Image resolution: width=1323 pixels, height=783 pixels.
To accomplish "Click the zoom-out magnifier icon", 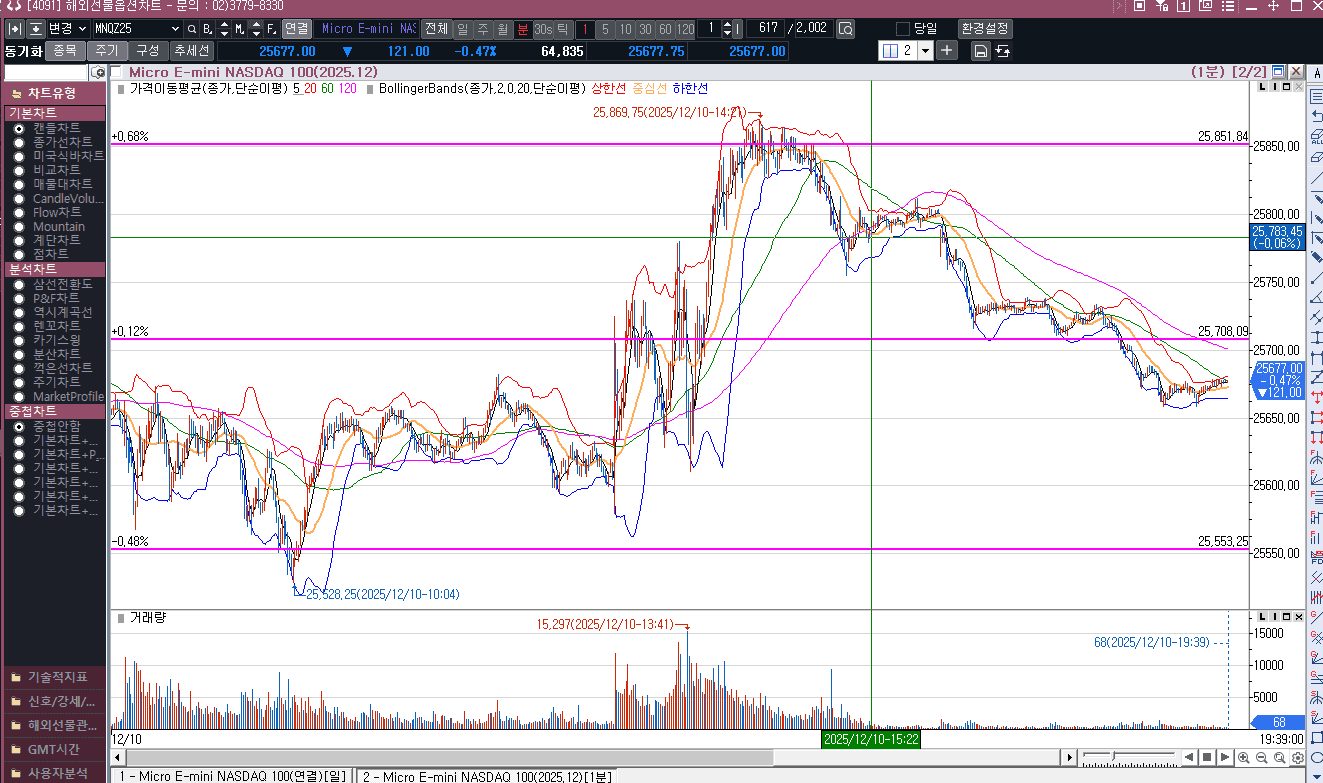I will click(1261, 758).
